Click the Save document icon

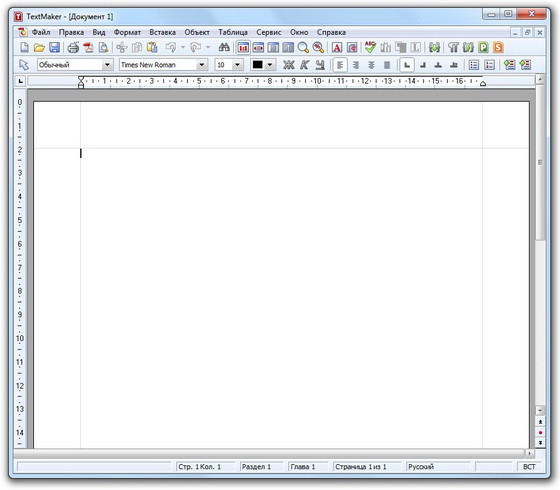coord(54,48)
